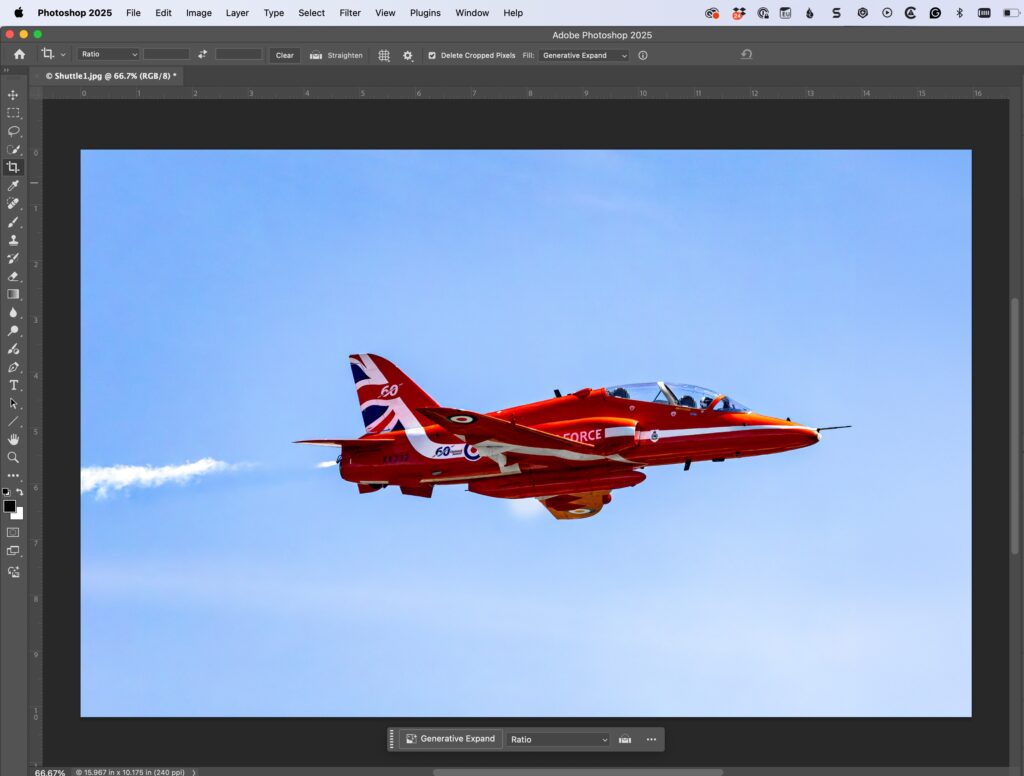This screenshot has height=776, width=1024.
Task: Click the Home icon in options bar
Action: [20, 55]
